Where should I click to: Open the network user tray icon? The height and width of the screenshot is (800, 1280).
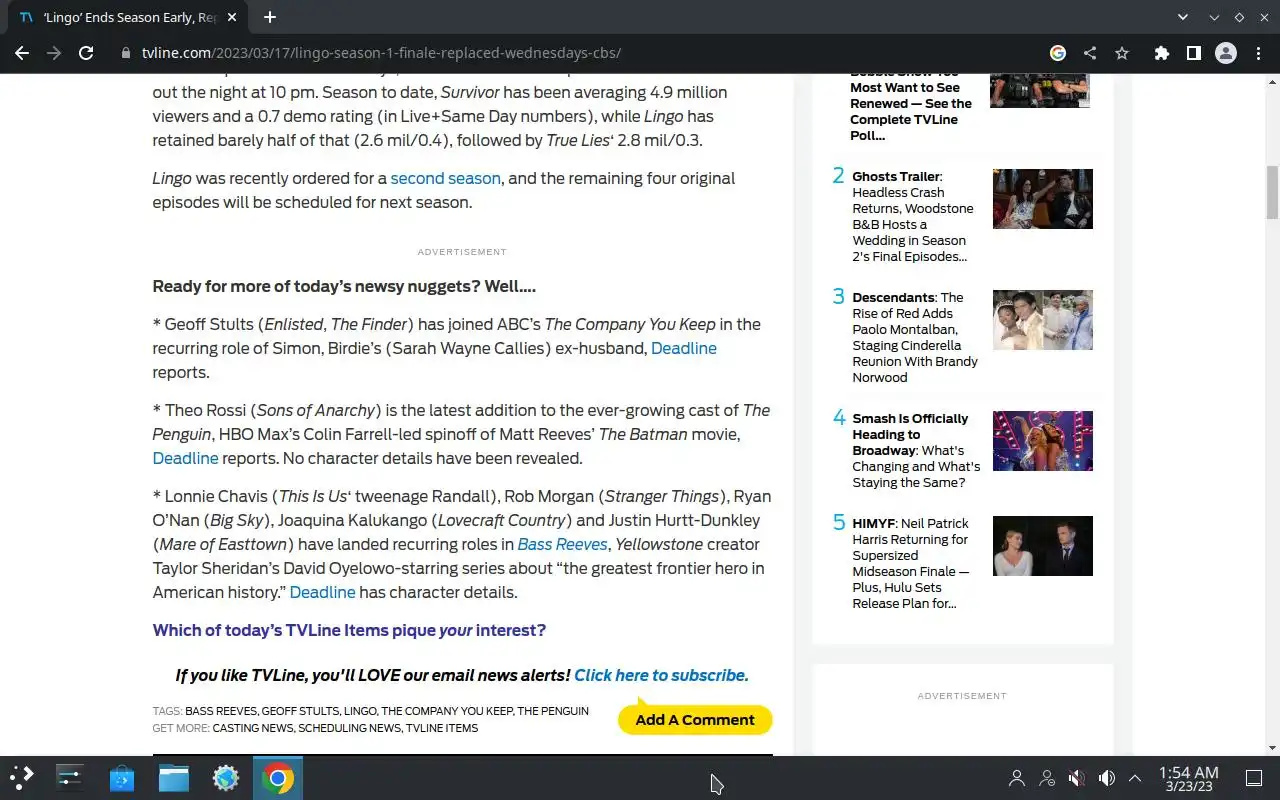pyautogui.click(x=1047, y=777)
